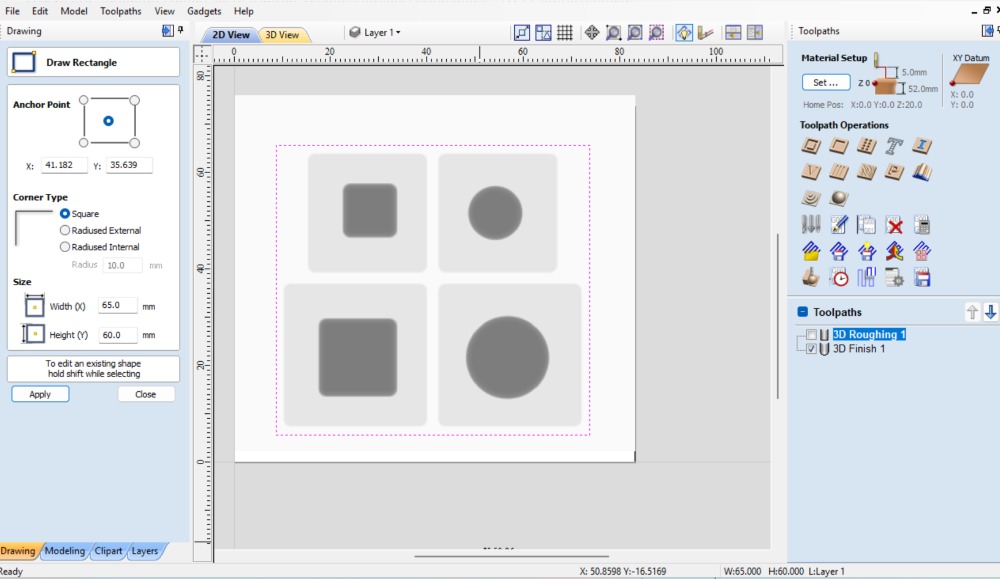The height and width of the screenshot is (579, 1000).
Task: Click the Recalculate All Toolpaths calculator icon
Action: (x=922, y=224)
